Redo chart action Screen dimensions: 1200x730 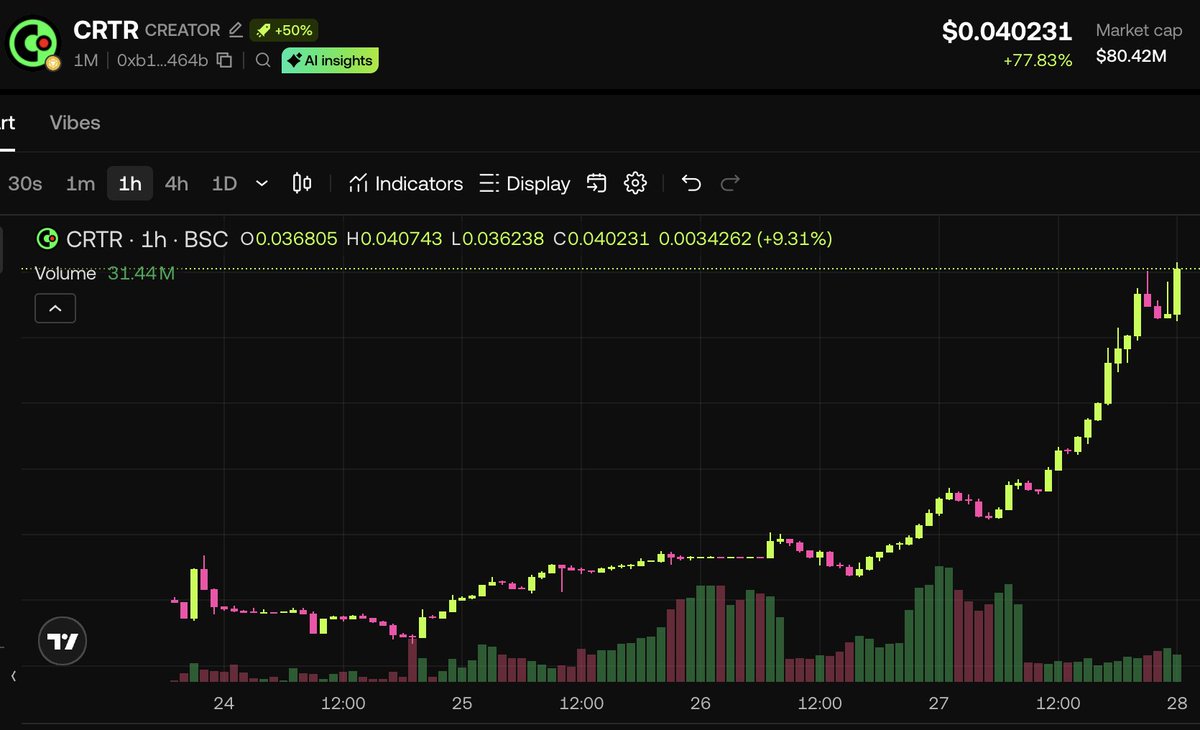[730, 183]
